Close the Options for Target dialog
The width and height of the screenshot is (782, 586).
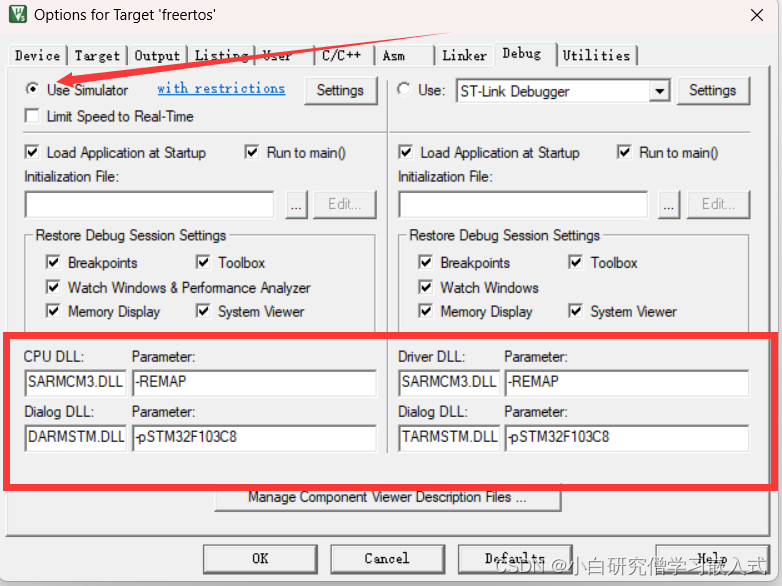point(757,15)
